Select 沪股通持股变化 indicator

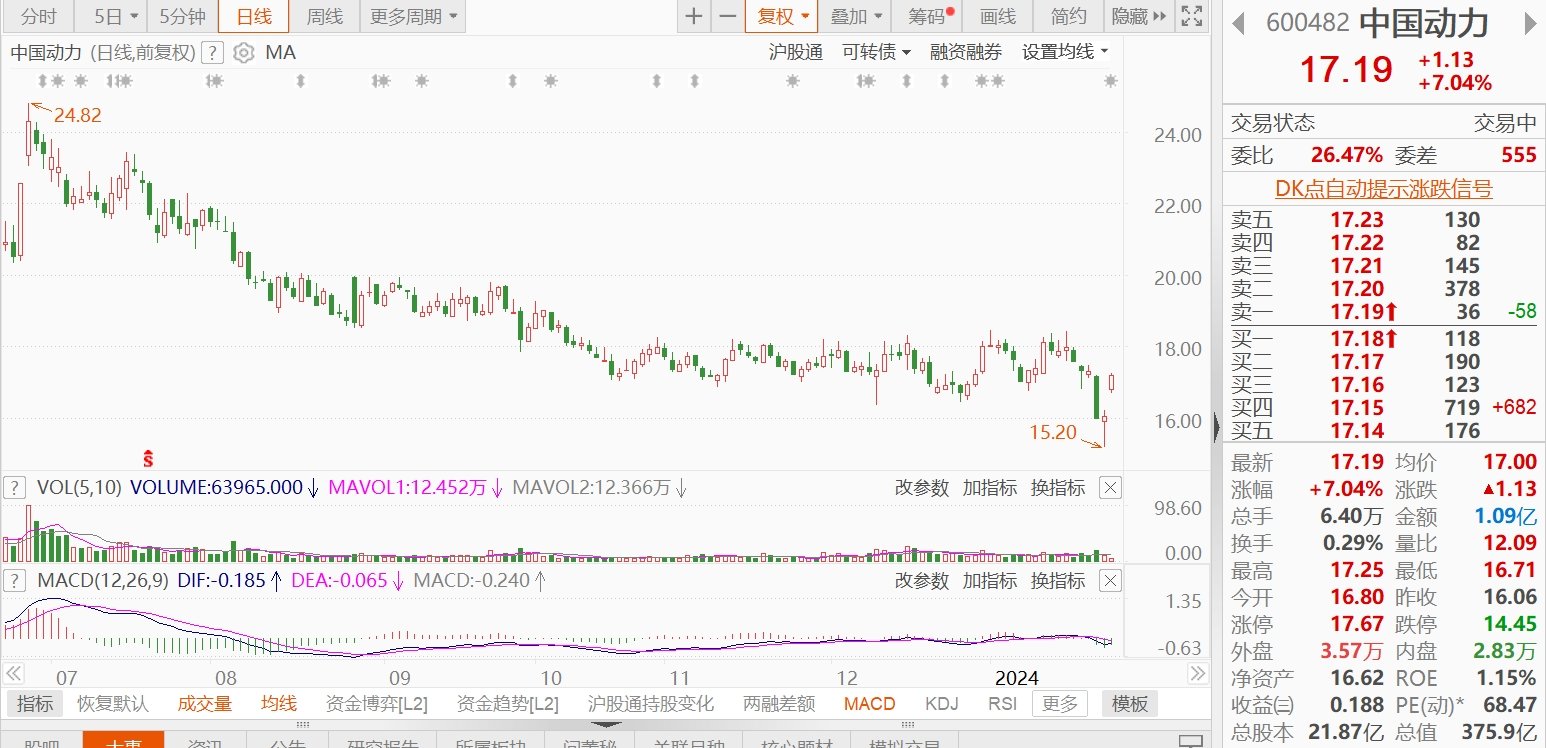pos(651,704)
